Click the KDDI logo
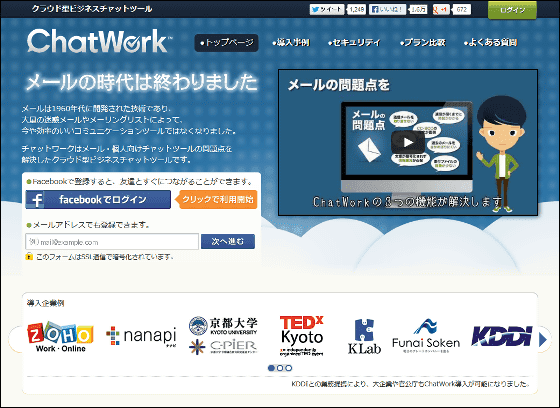560x408 pixels. [502, 336]
